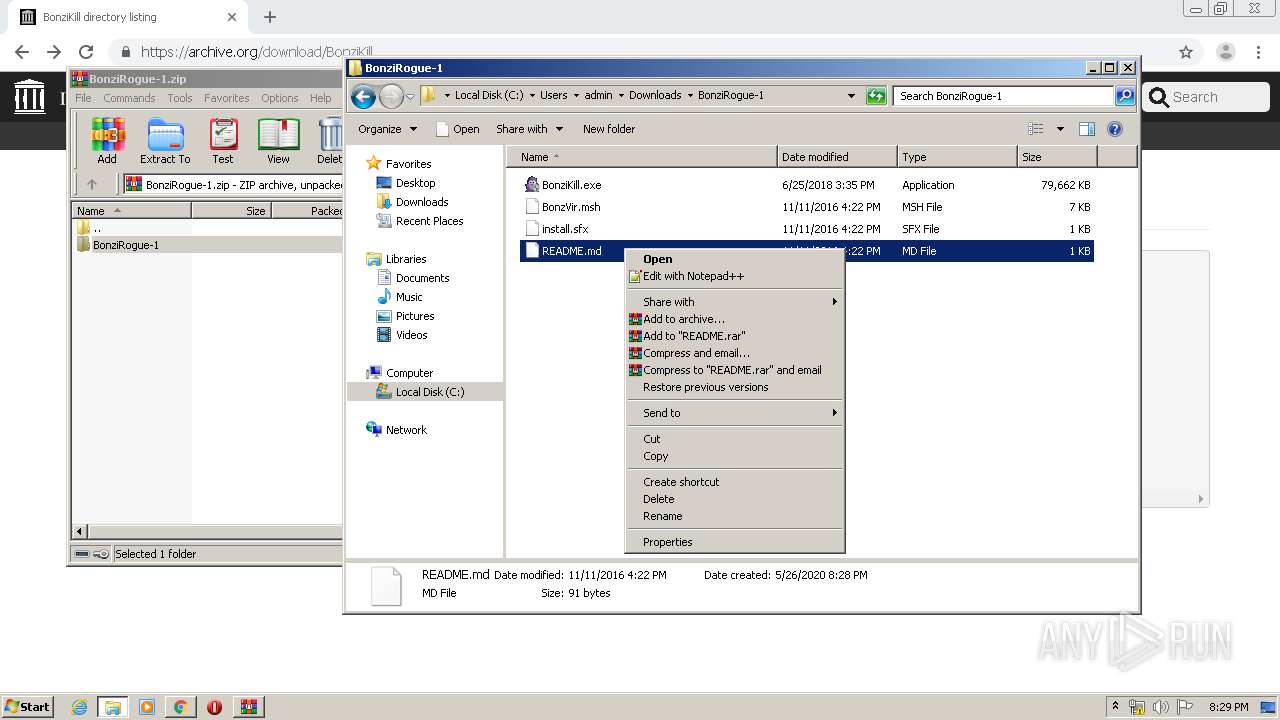Click Explorer Forward navigation button
Screen dimensions: 1280x720
pos(391,96)
